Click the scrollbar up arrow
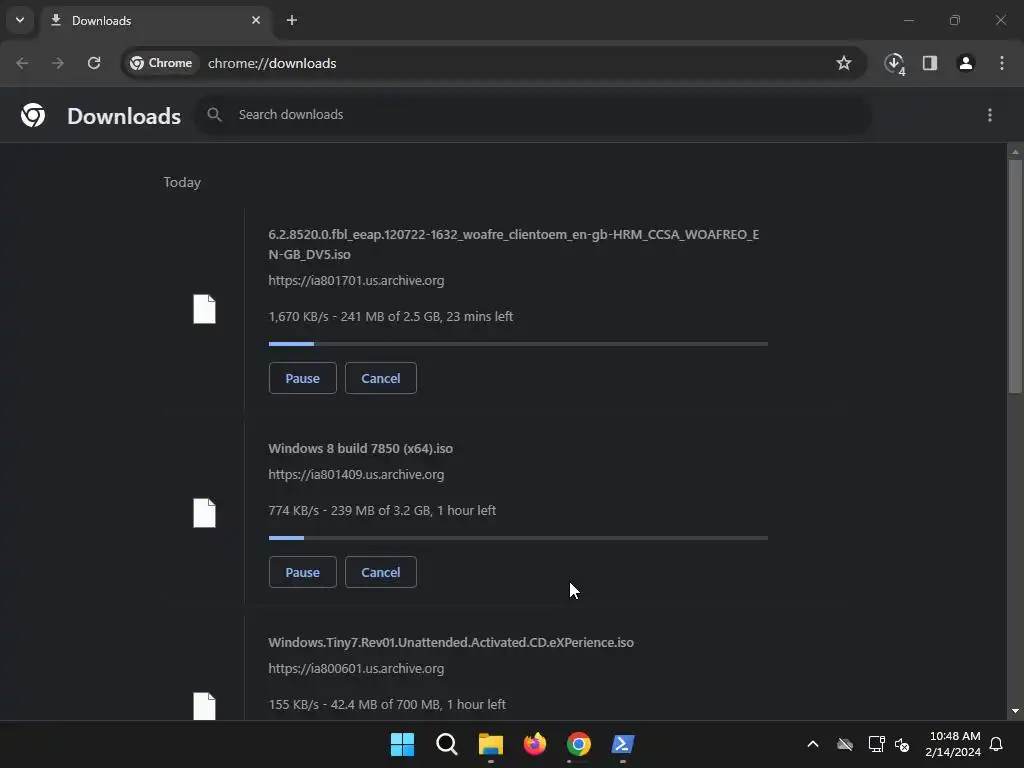The width and height of the screenshot is (1024, 768). (x=1015, y=152)
